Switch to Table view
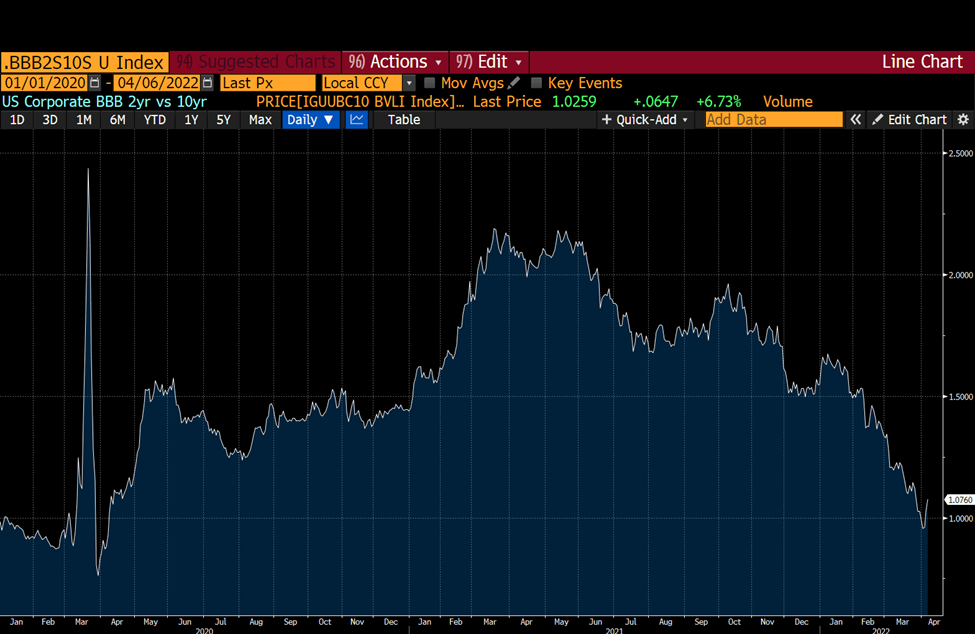This screenshot has height=634, width=975. click(404, 120)
